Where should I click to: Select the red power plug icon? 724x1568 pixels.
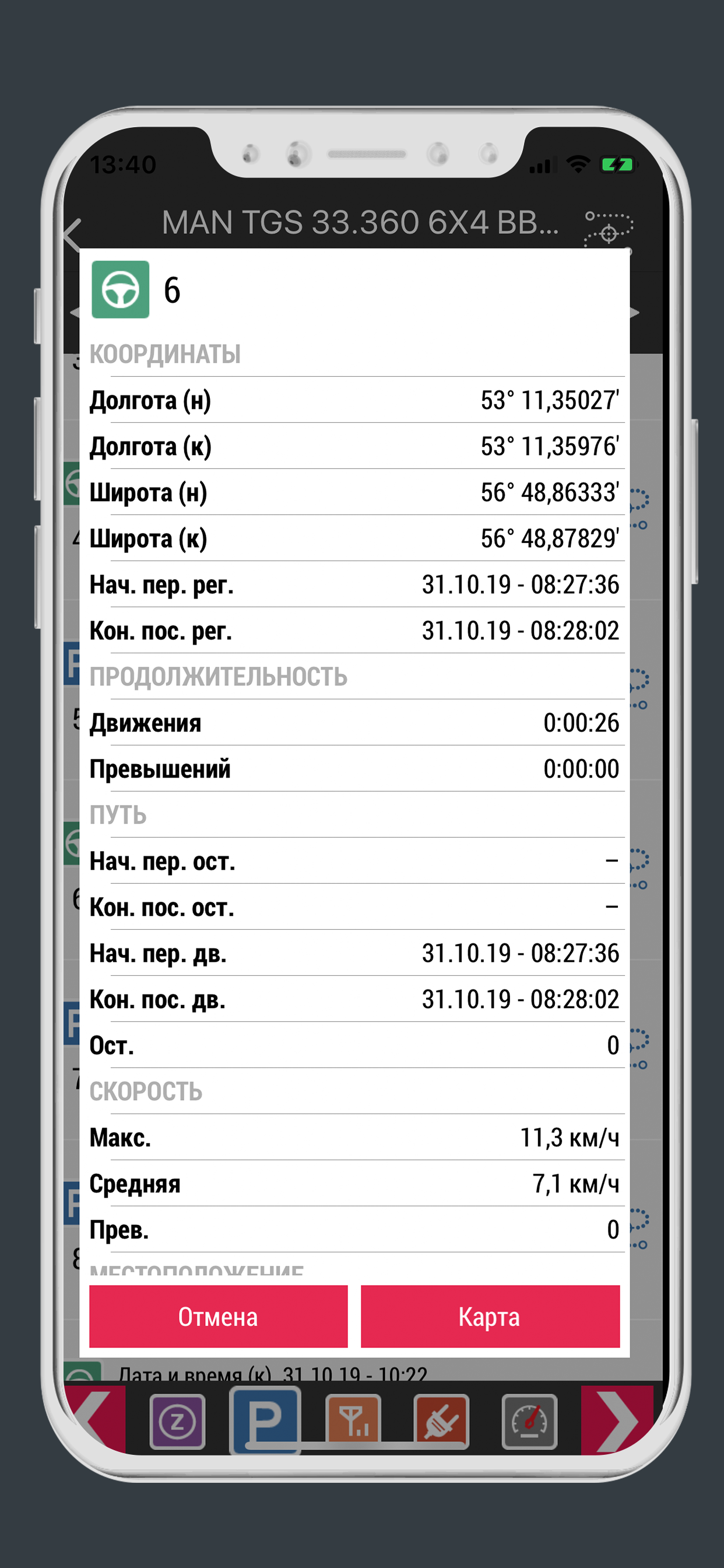point(442,1422)
